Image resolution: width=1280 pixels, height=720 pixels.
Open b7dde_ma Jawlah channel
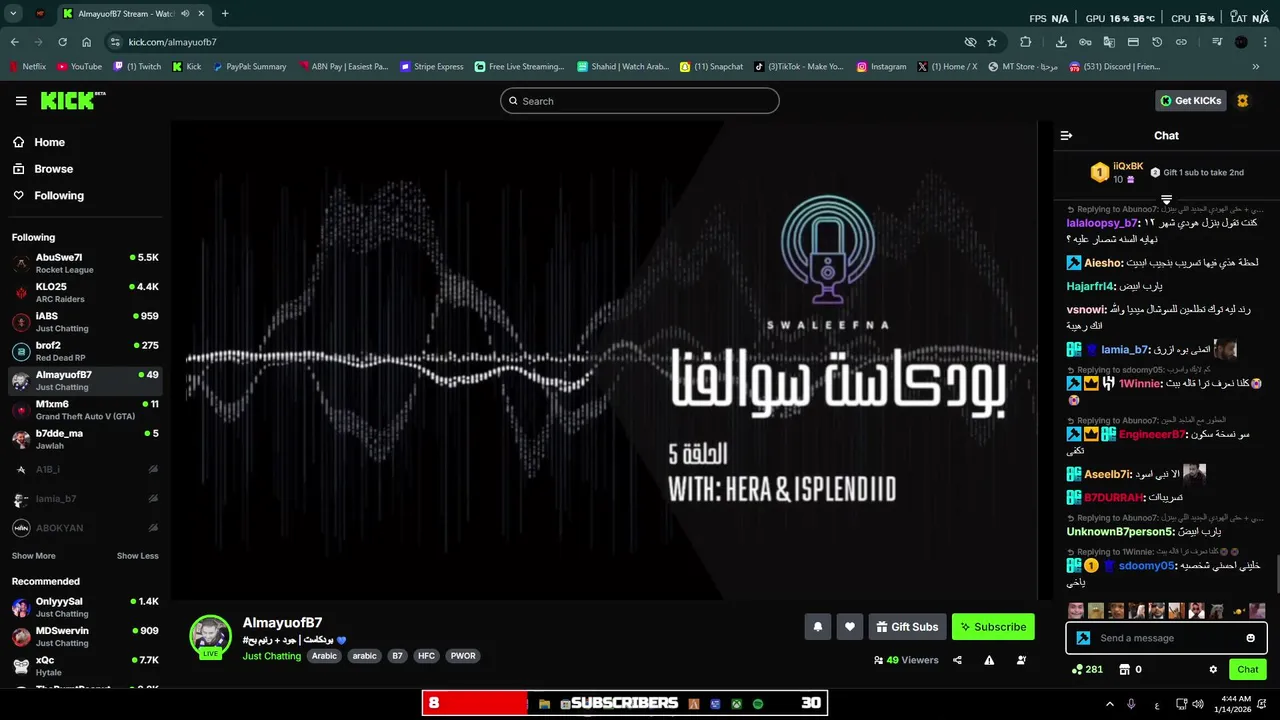coord(85,439)
